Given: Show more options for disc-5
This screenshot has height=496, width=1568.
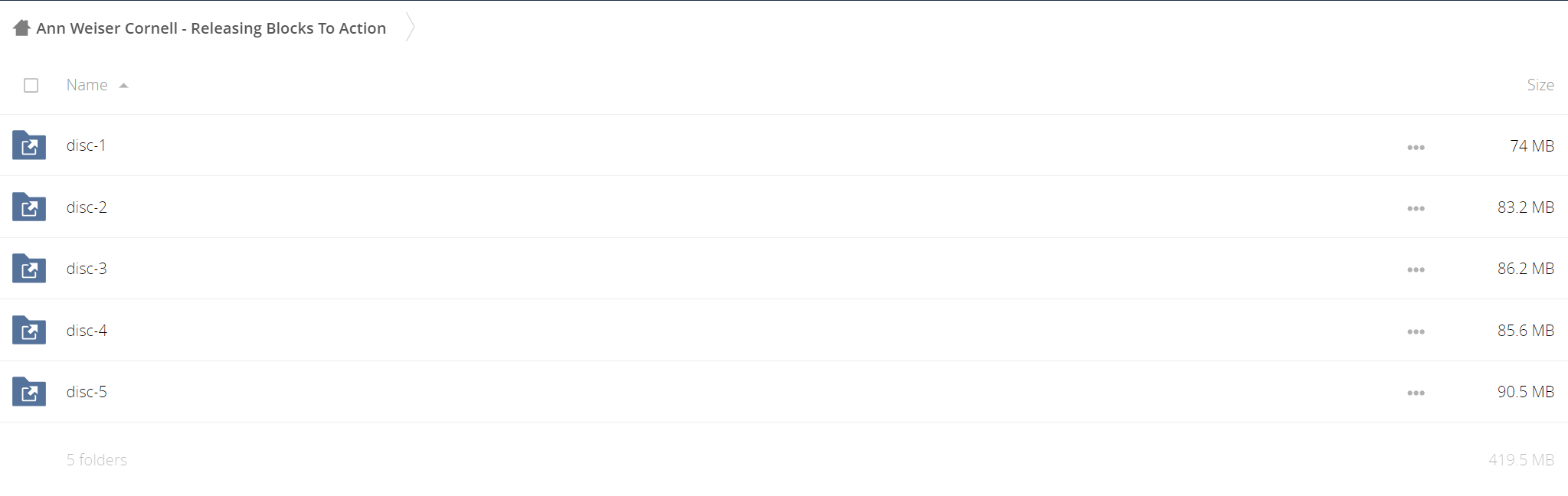Looking at the screenshot, I should (1416, 393).
